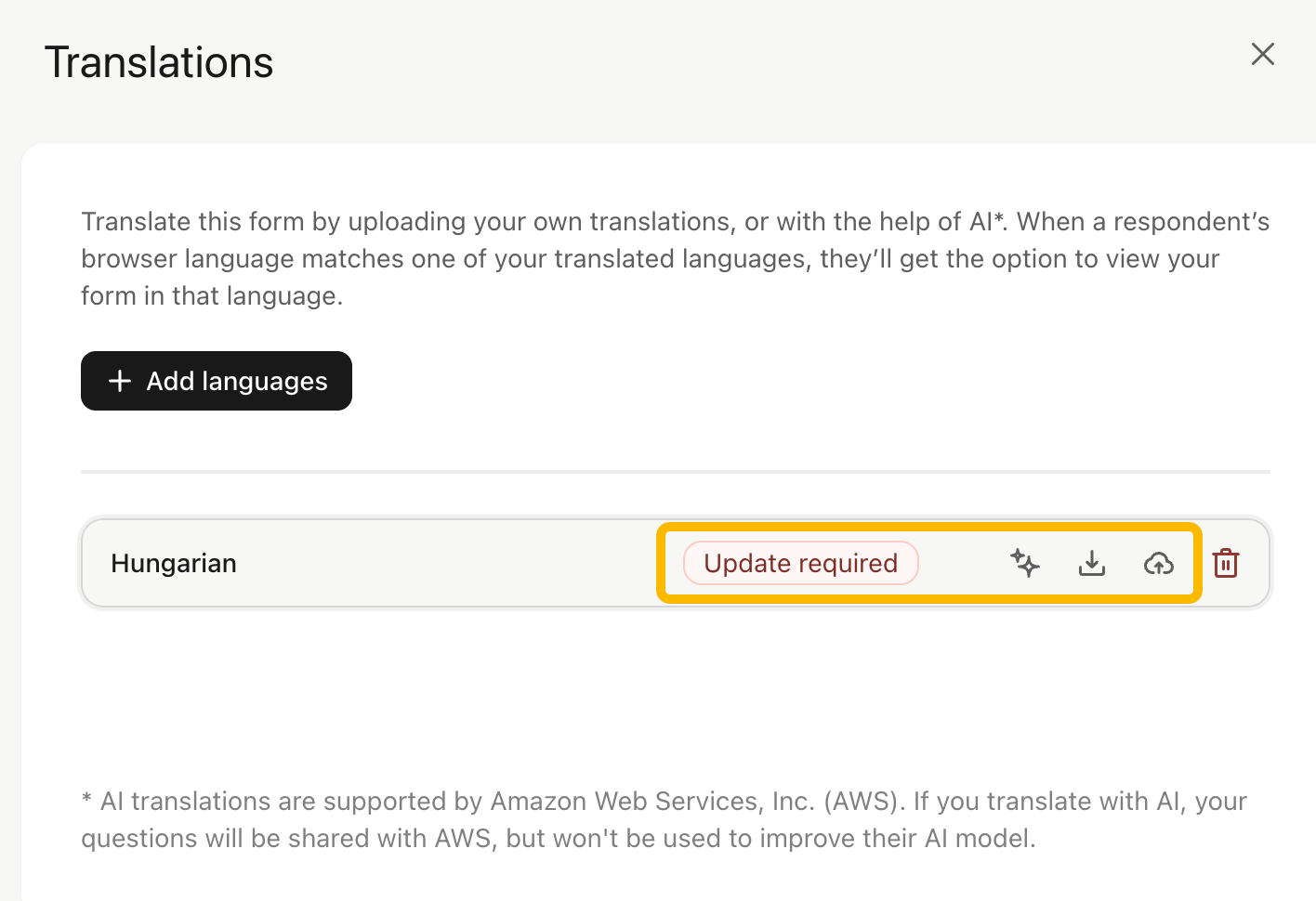Click the 'AI*' term in the description
The width and height of the screenshot is (1316, 901).
[988, 221]
